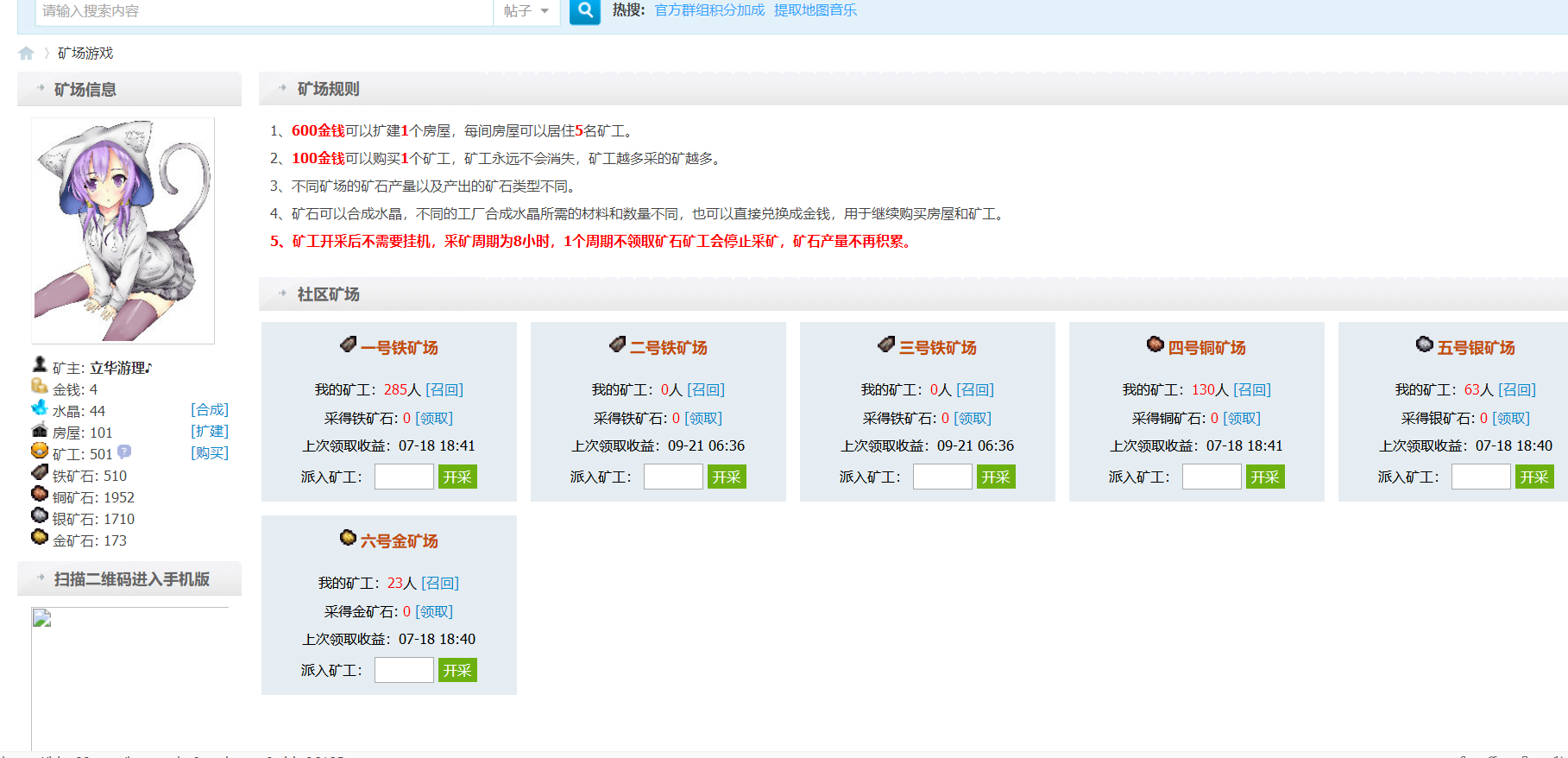Click the 矿工 miner face icon
Viewport: 1568px width, 758px height.
[40, 451]
